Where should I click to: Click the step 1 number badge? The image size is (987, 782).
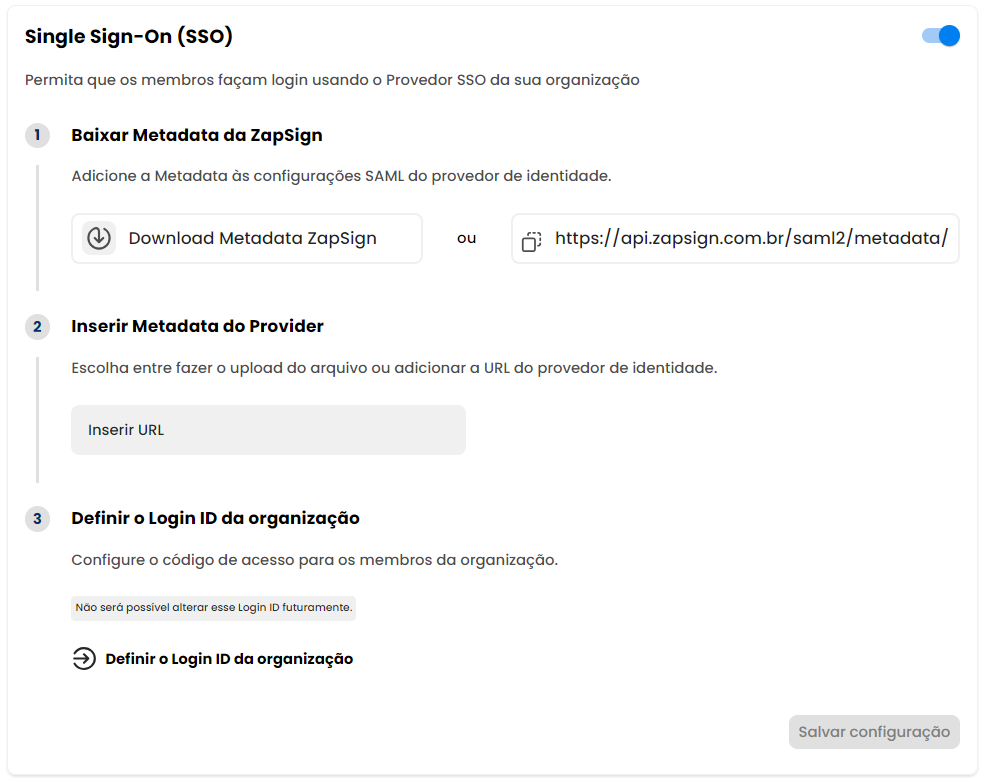point(38,135)
